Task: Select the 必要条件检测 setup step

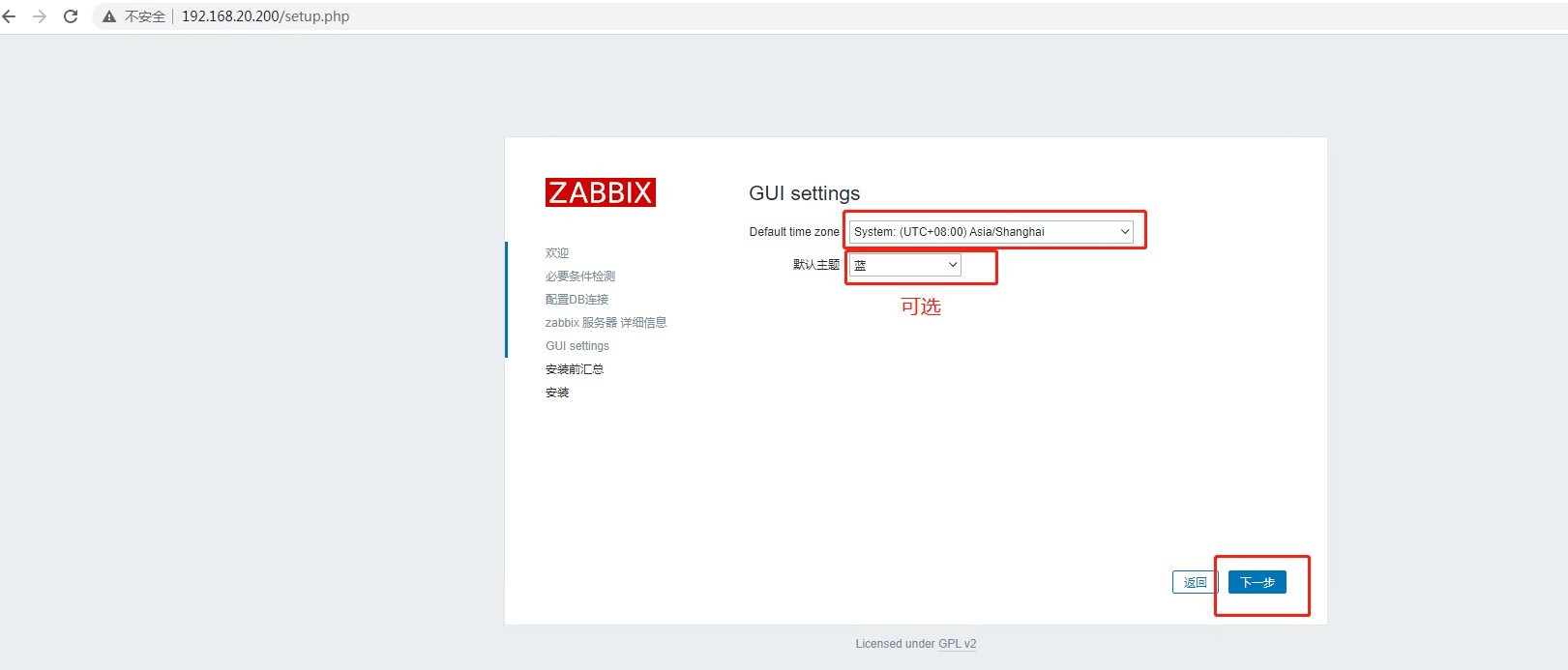Action: pyautogui.click(x=580, y=277)
